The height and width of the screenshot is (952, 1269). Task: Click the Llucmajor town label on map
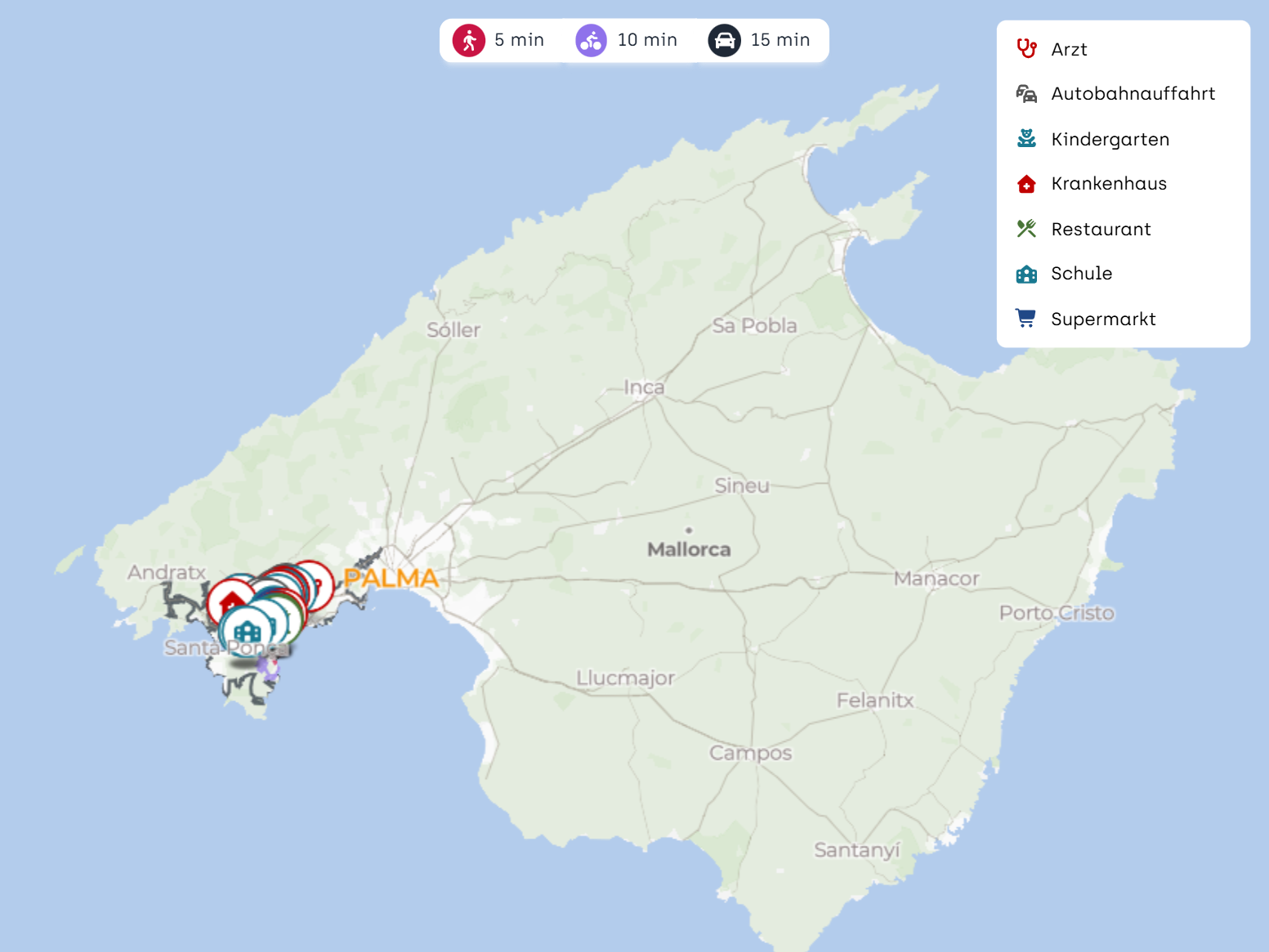click(x=625, y=678)
